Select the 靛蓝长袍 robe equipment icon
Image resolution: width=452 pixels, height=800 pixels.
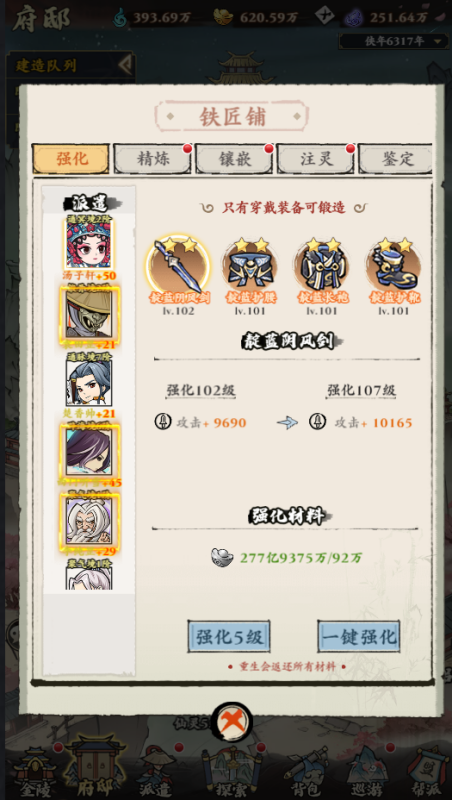tap(322, 264)
